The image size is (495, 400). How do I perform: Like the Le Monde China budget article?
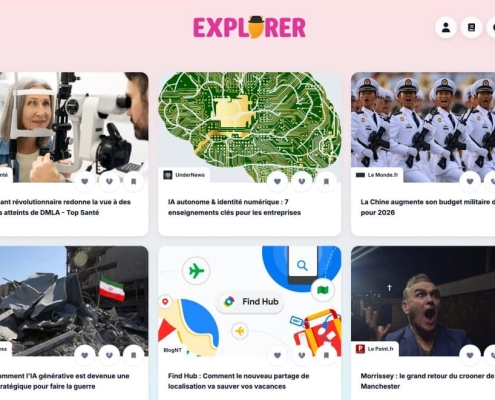[470, 181]
